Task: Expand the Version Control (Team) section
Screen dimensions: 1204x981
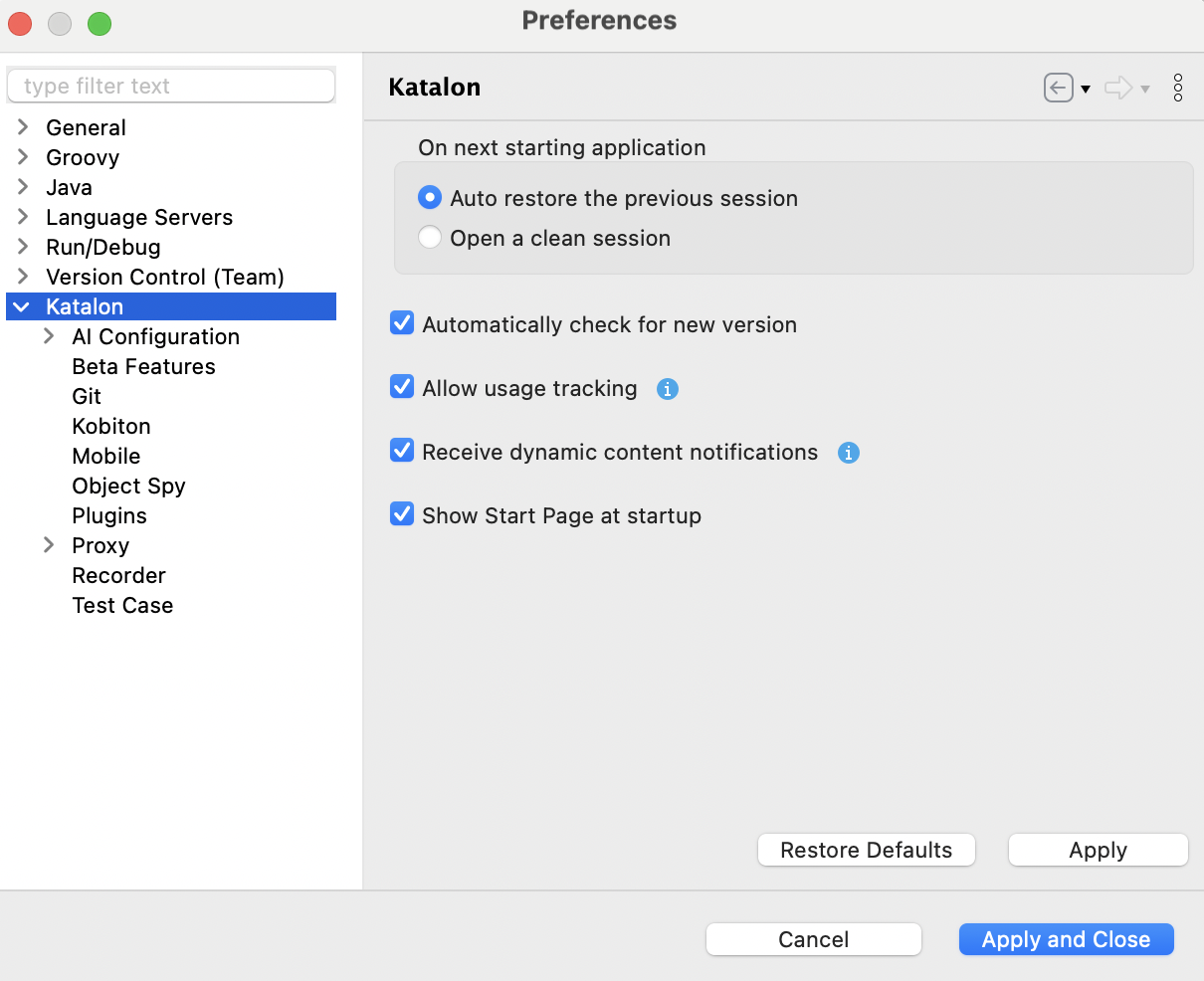Action: 21,277
